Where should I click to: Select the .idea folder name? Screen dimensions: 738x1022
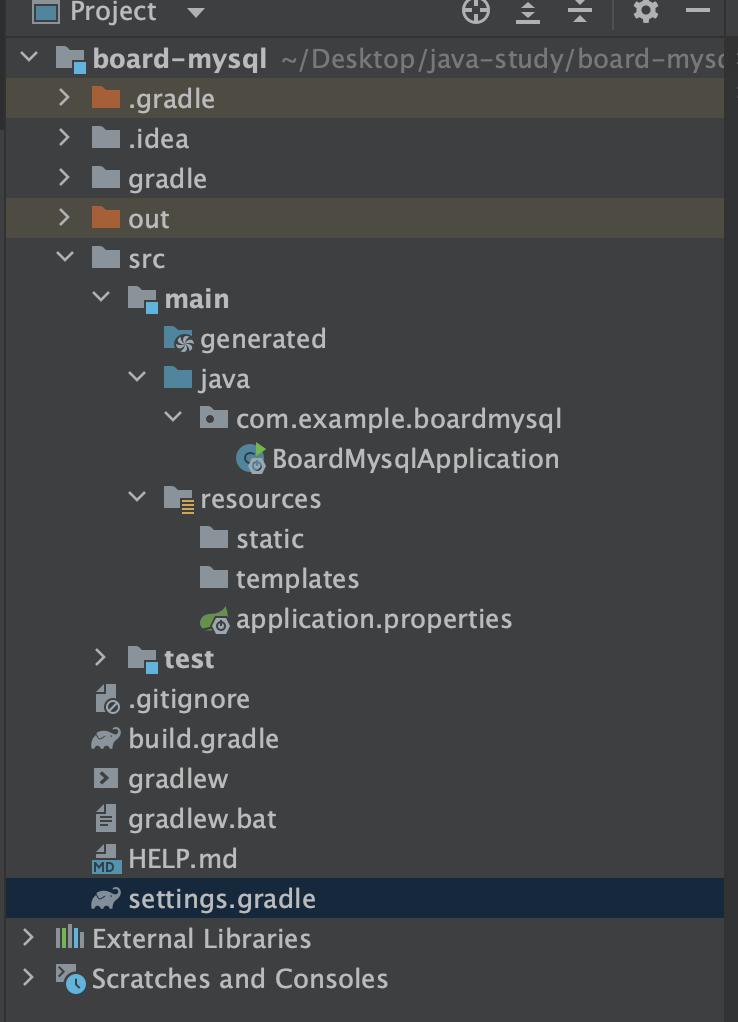(x=158, y=139)
